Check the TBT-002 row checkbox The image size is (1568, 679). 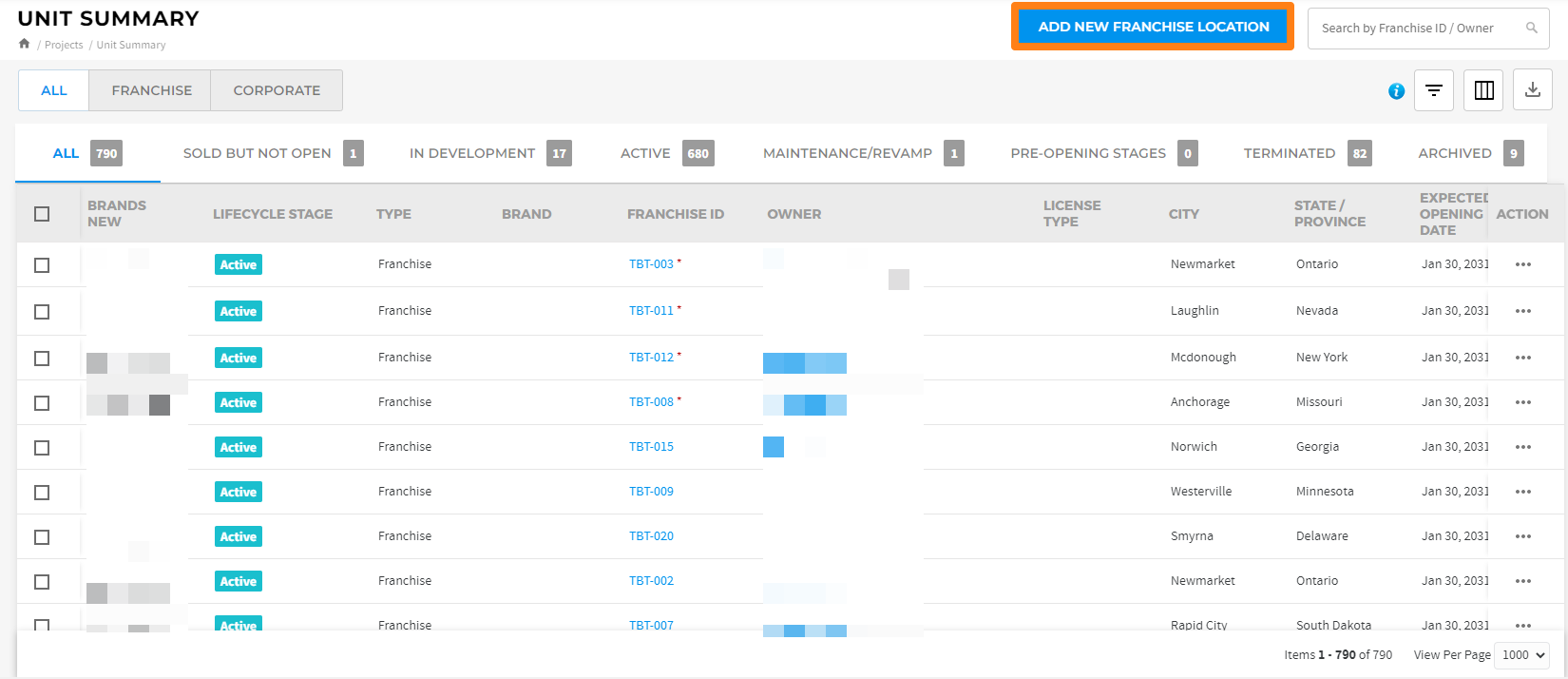42,582
